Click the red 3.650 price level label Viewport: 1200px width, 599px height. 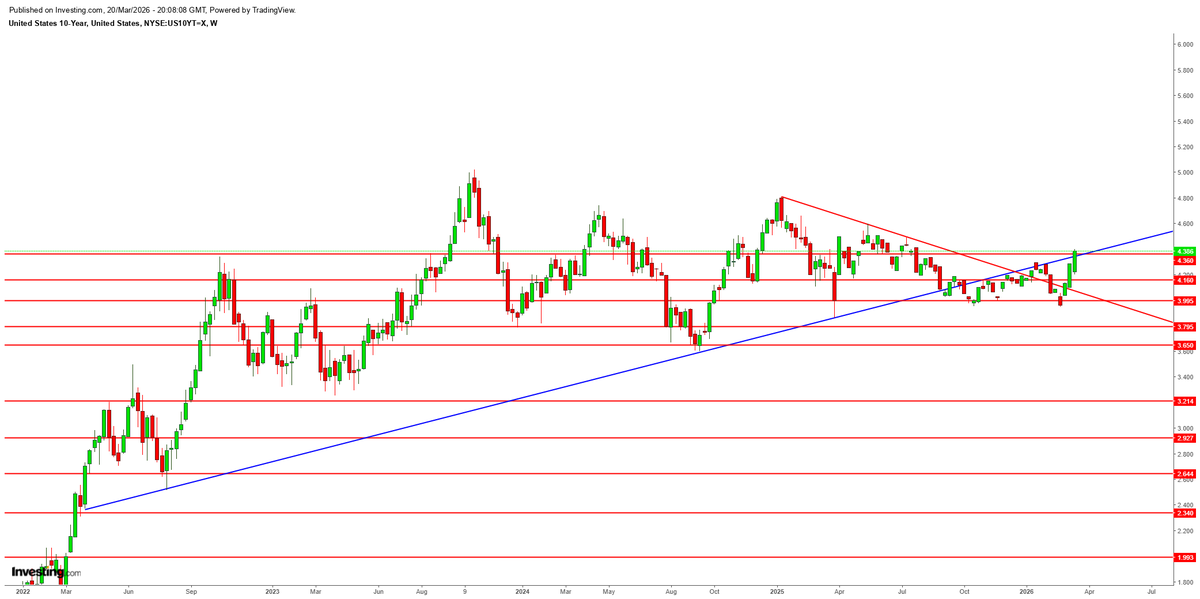(1185, 345)
